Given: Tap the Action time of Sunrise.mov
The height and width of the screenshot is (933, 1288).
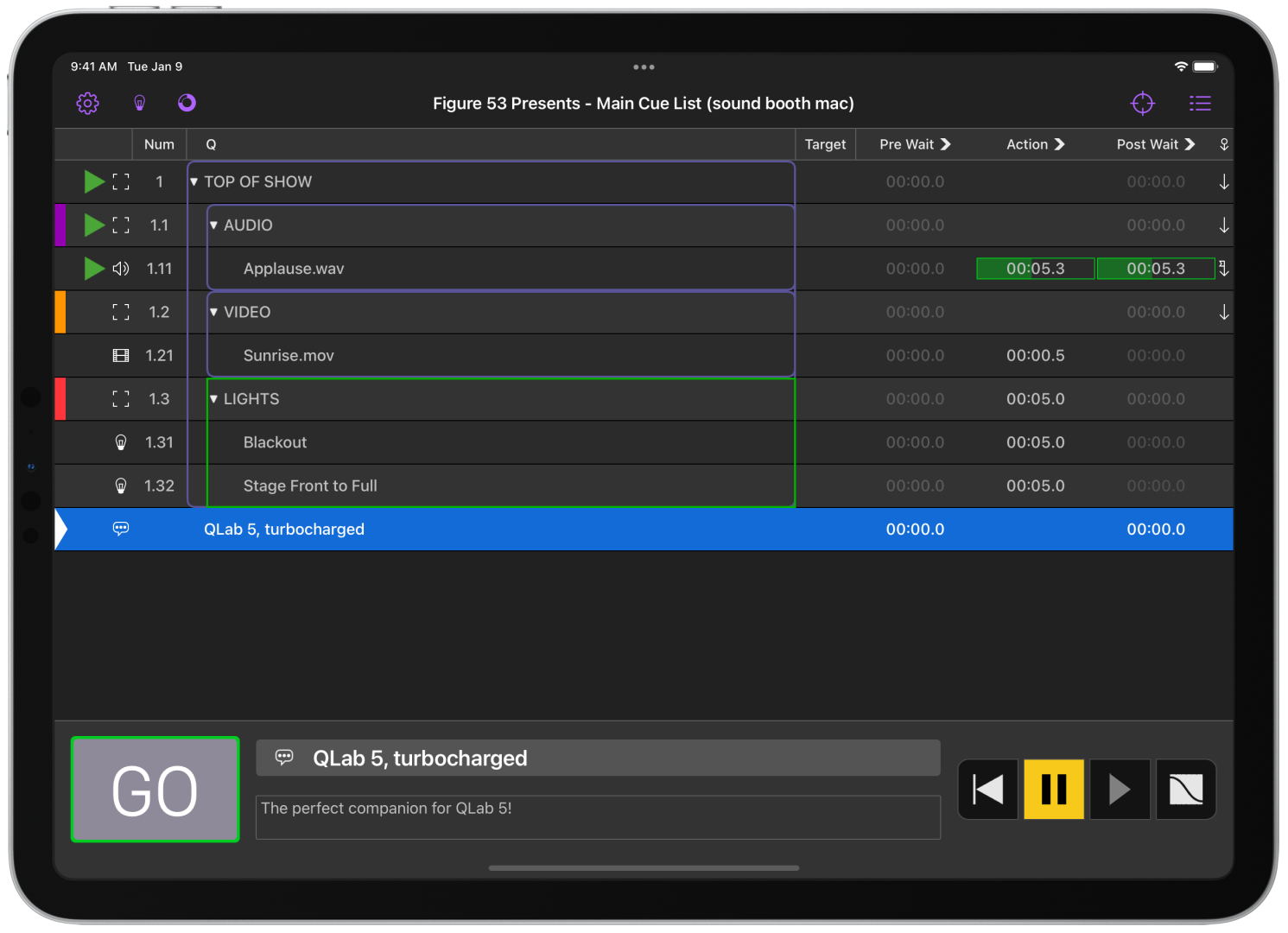Looking at the screenshot, I should click(x=1036, y=356).
